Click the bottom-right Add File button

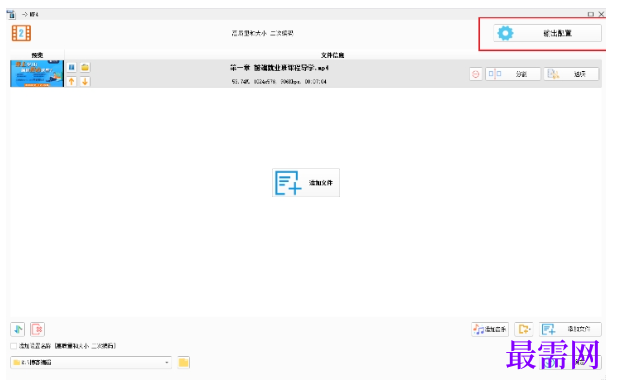pos(570,329)
